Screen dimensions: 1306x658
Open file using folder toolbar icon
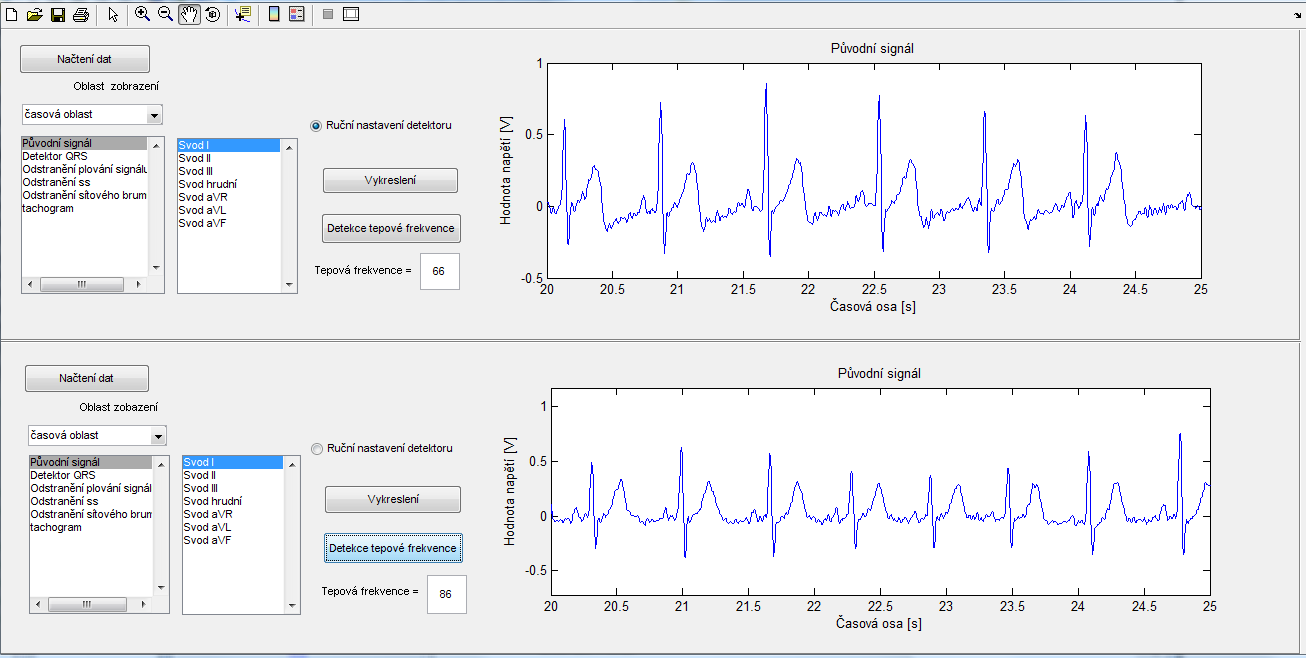(35, 15)
